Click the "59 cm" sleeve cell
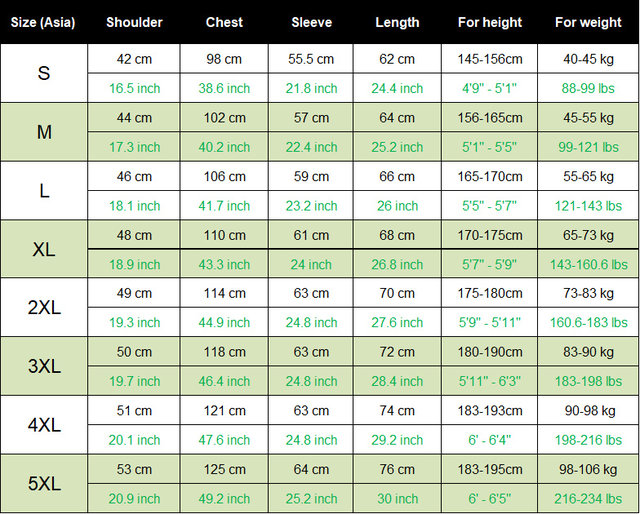 (x=311, y=176)
